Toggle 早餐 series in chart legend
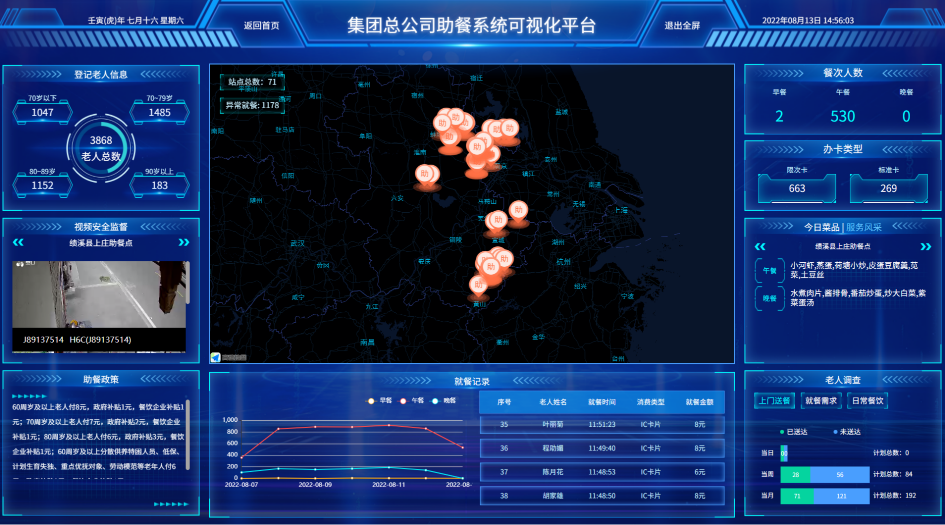Image resolution: width=945 pixels, height=525 pixels. [x=379, y=400]
